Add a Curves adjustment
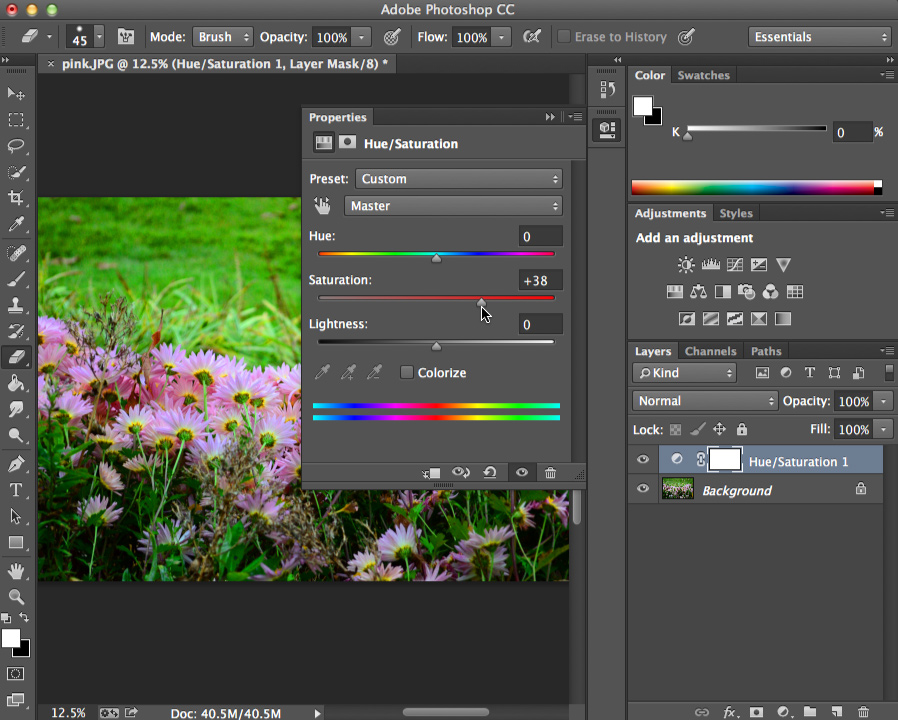This screenshot has height=720, width=898. click(735, 264)
